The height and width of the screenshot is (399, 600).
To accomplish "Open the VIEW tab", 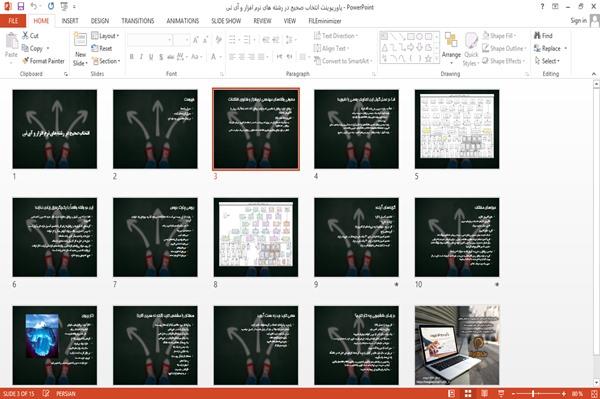I will pos(290,21).
